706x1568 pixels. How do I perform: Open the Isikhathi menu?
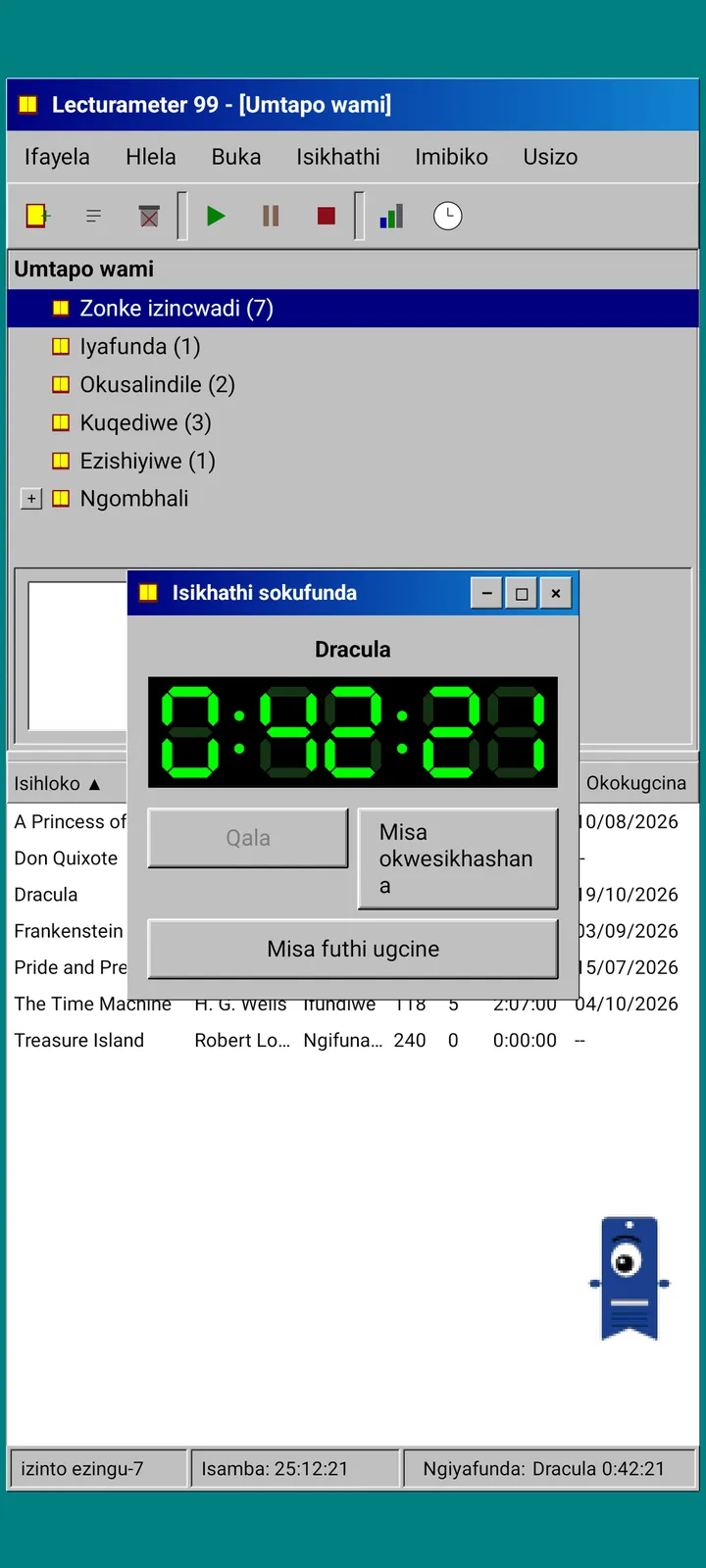click(x=338, y=157)
